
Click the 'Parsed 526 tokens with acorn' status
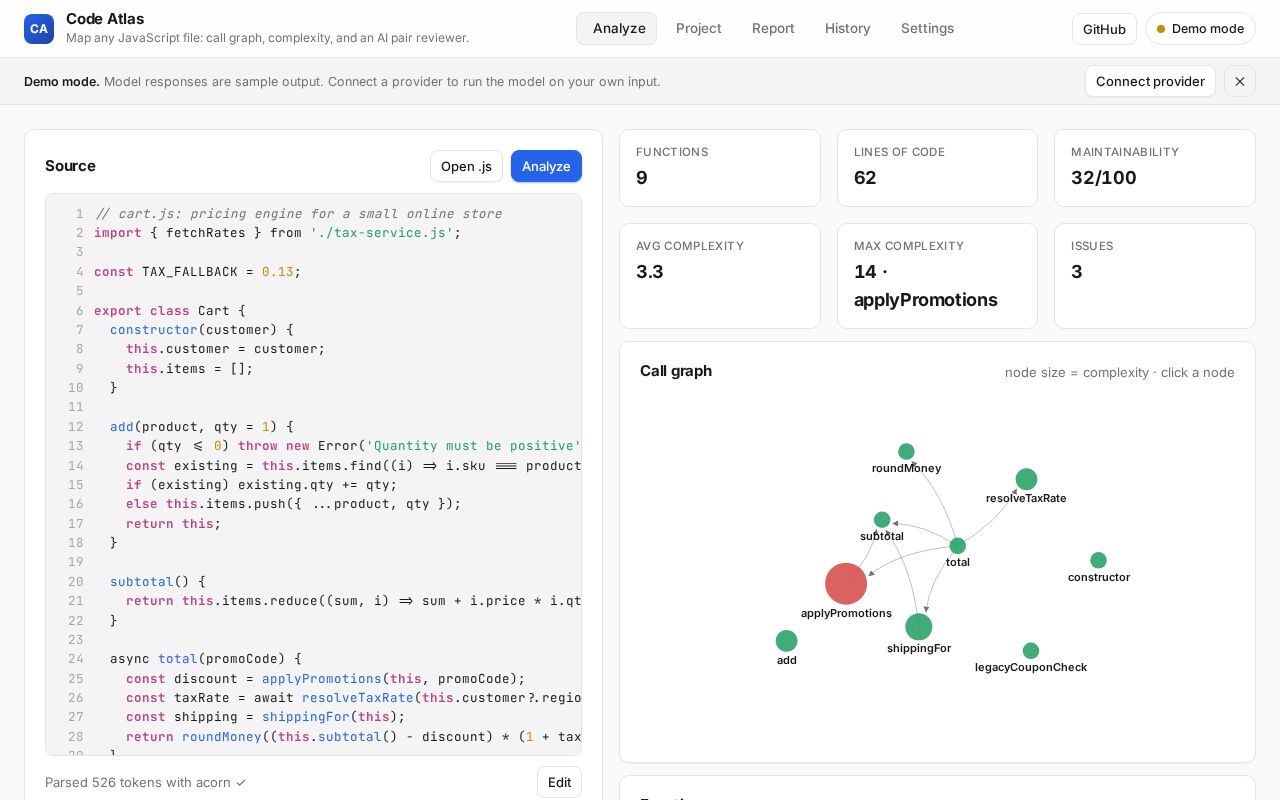pyautogui.click(x=146, y=782)
